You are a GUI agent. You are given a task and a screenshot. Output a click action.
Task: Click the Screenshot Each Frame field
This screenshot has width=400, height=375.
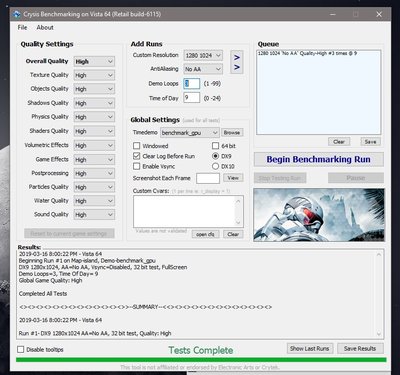pos(208,178)
